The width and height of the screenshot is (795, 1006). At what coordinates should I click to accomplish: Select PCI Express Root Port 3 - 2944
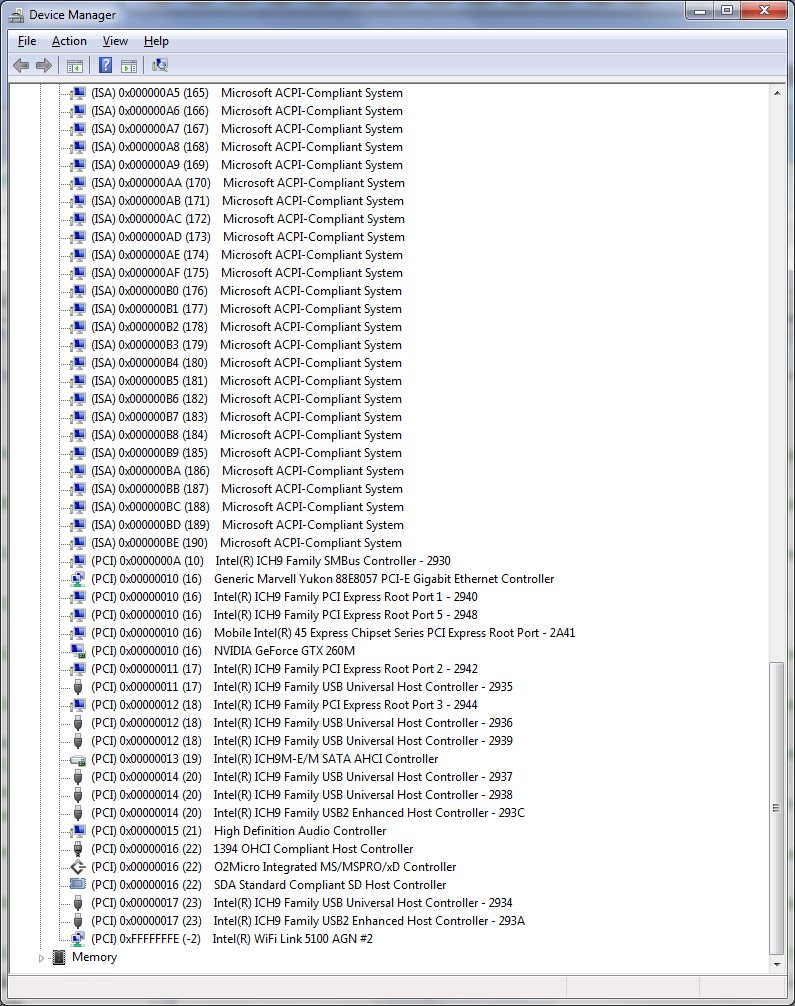coord(284,704)
